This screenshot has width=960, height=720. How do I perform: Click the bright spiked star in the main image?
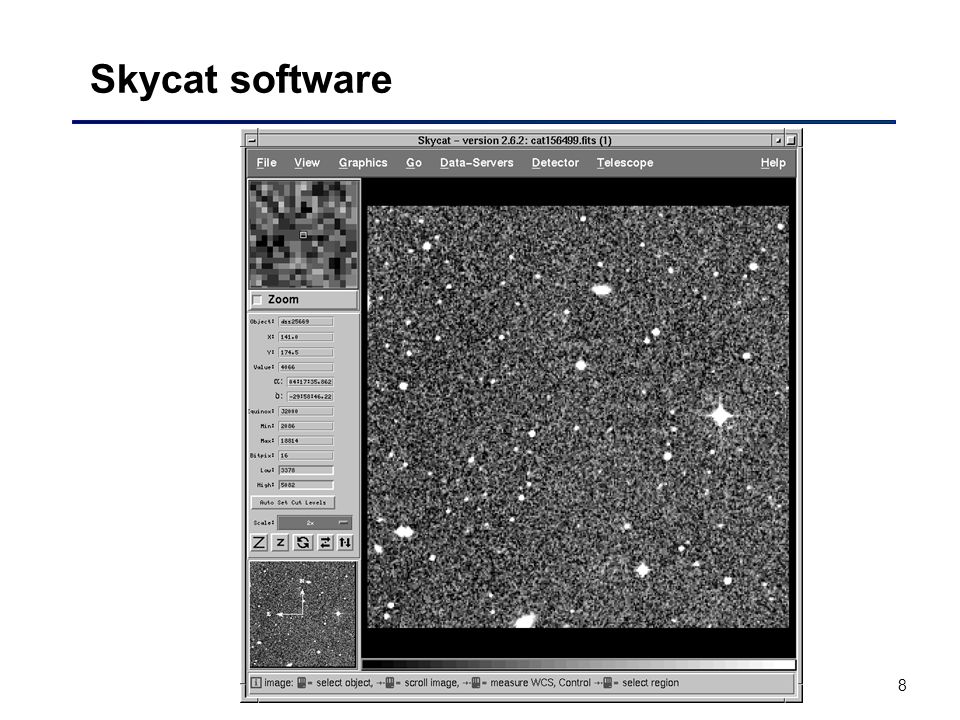coord(721,414)
